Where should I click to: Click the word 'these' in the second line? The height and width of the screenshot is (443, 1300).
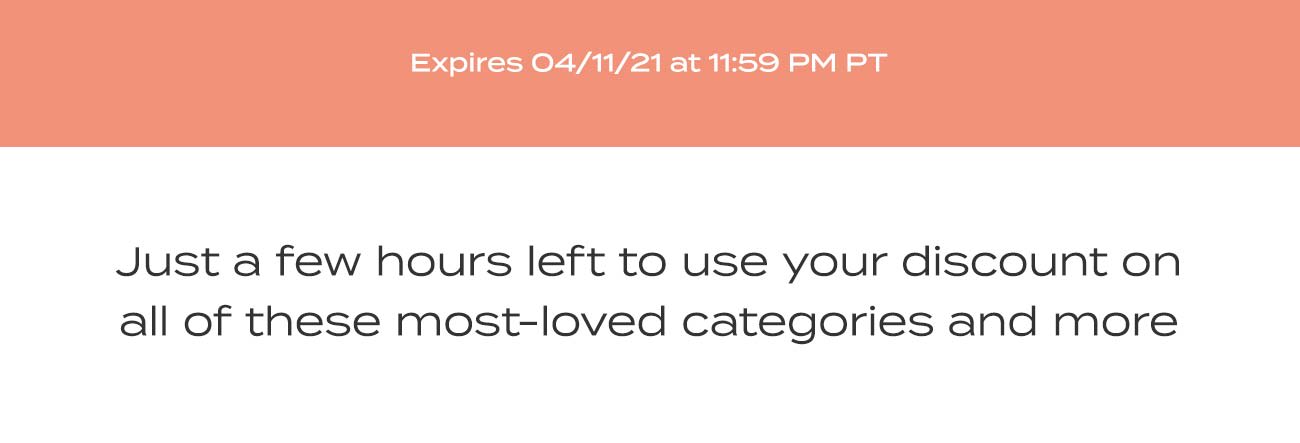[x=314, y=322]
